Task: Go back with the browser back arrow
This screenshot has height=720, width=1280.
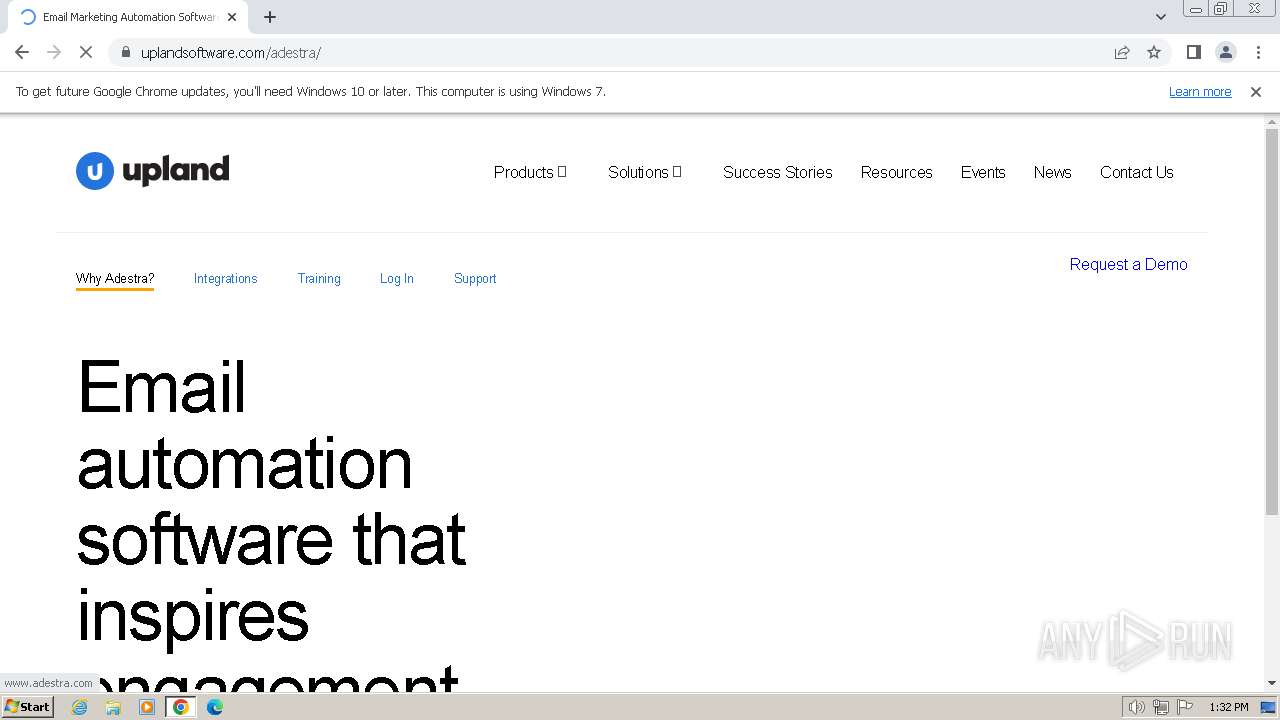Action: click(x=22, y=52)
